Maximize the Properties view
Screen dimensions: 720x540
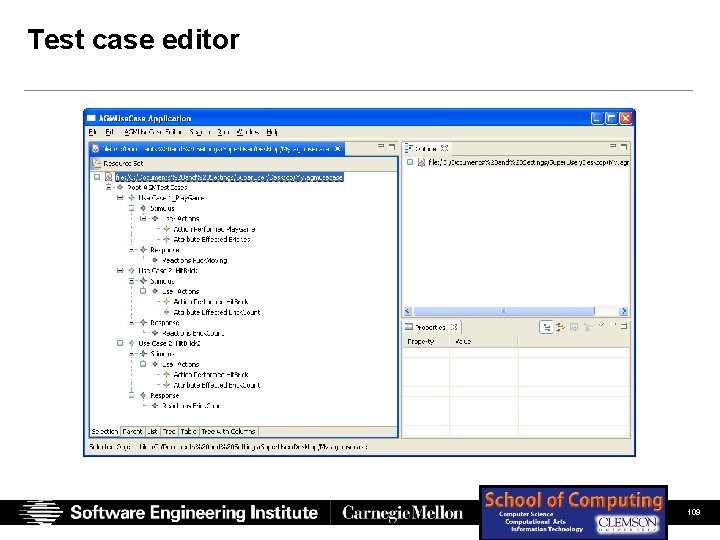click(624, 326)
